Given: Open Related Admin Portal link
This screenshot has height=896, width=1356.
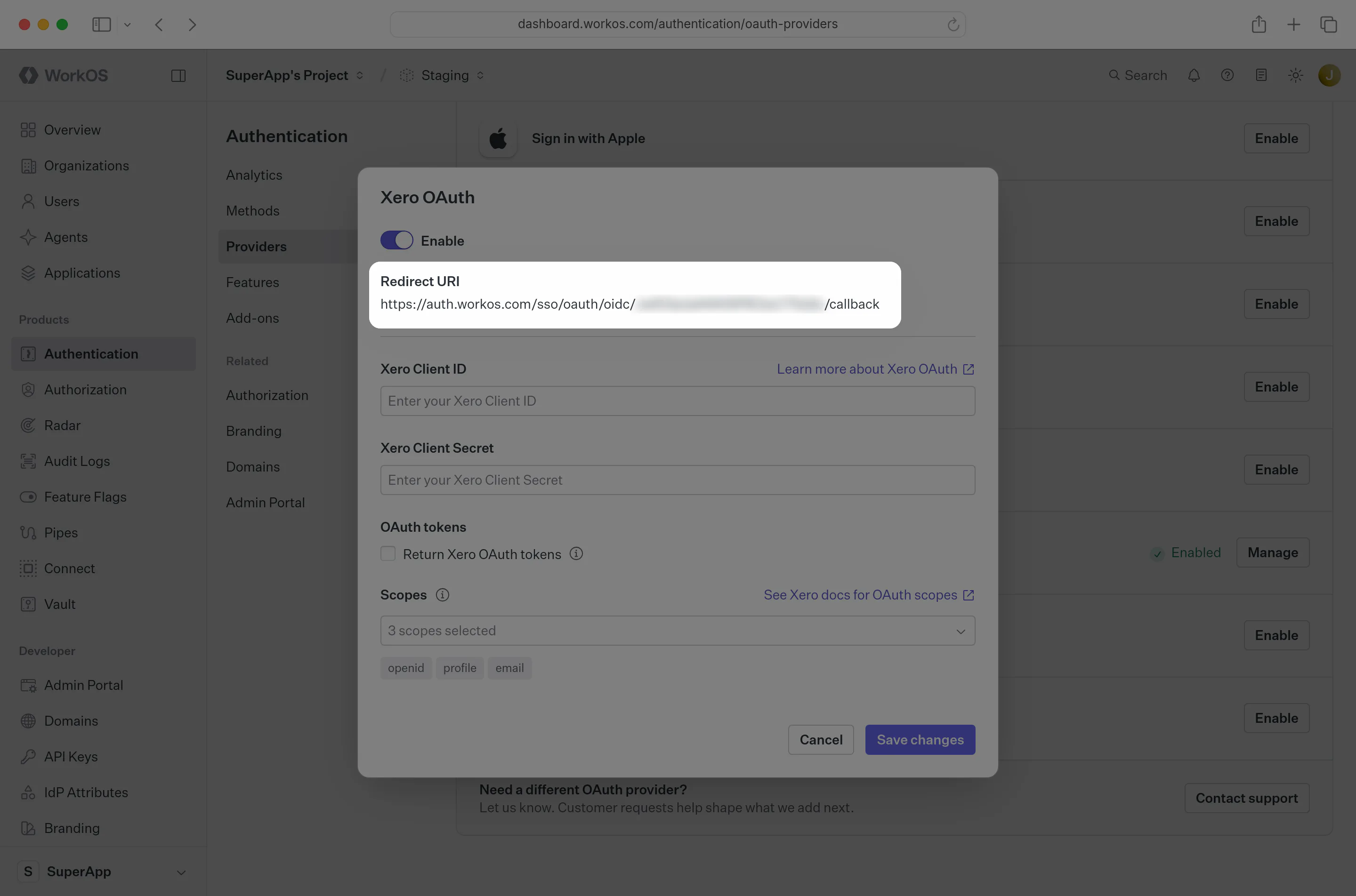Looking at the screenshot, I should coord(265,503).
